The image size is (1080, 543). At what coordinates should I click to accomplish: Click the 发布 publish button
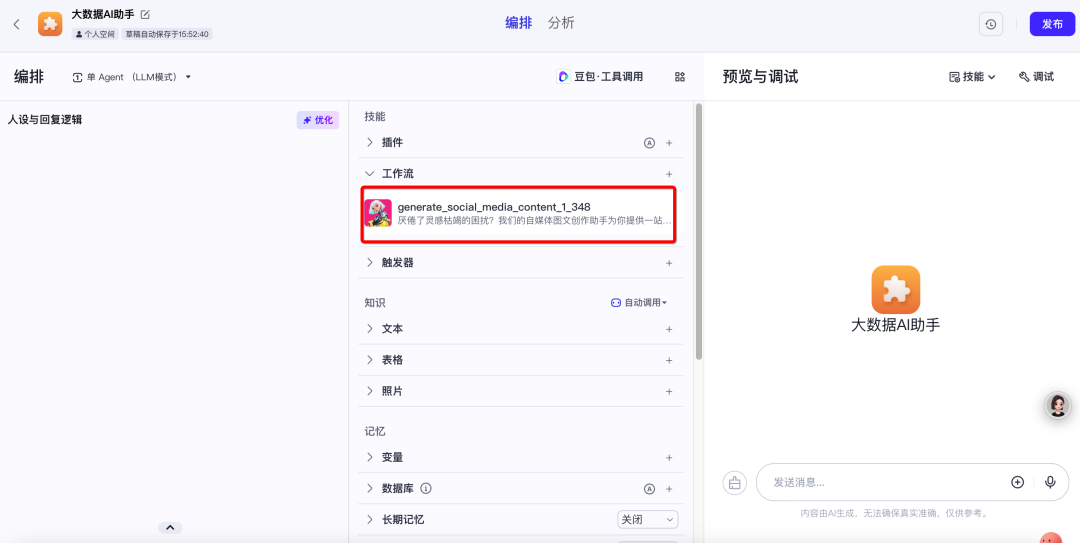click(1052, 24)
